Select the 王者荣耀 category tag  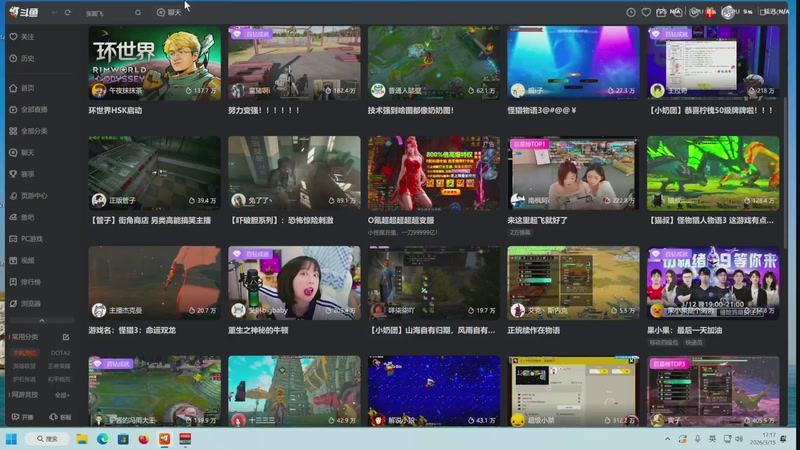[59, 366]
